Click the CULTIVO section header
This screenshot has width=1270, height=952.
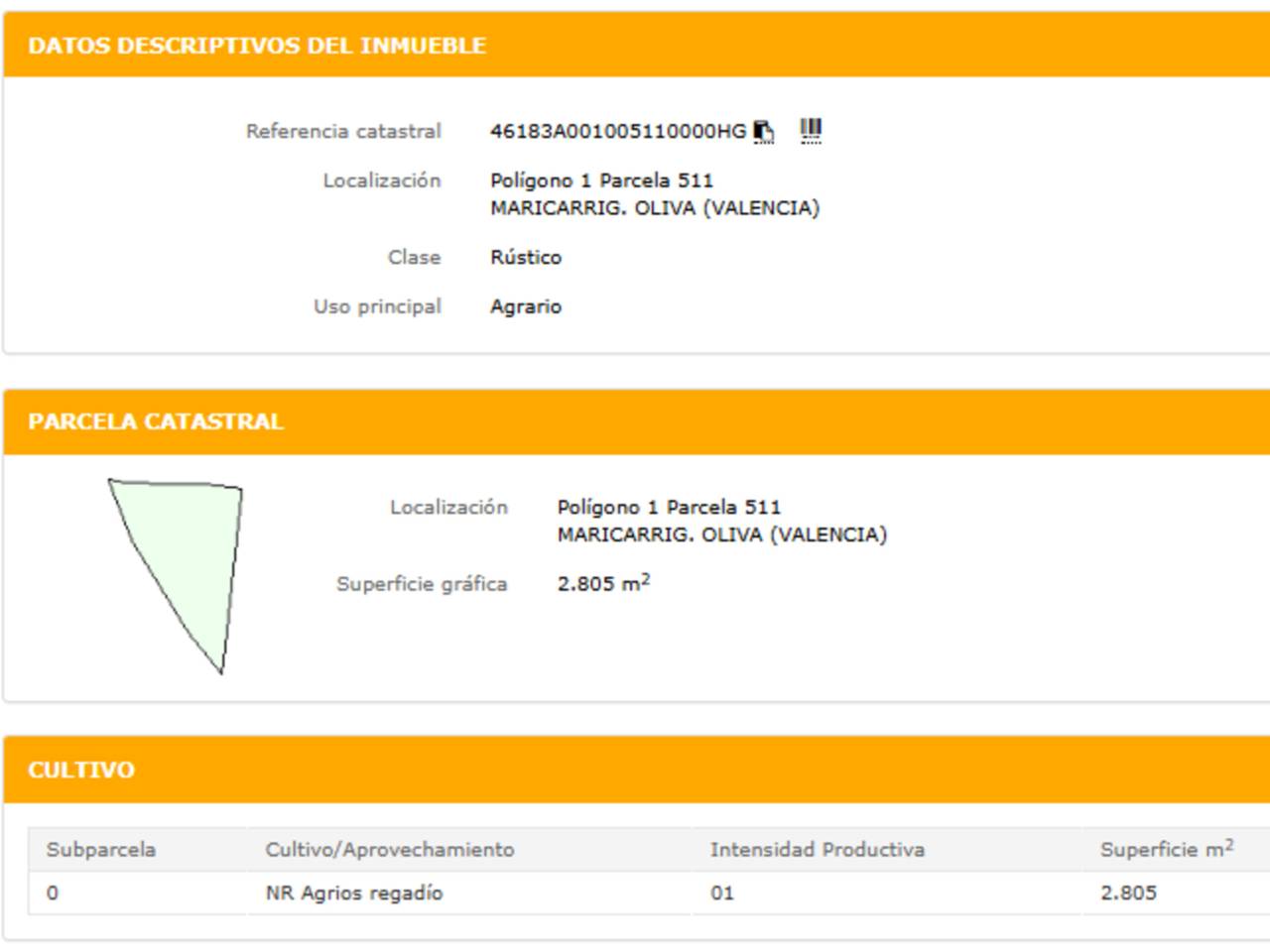click(x=81, y=770)
